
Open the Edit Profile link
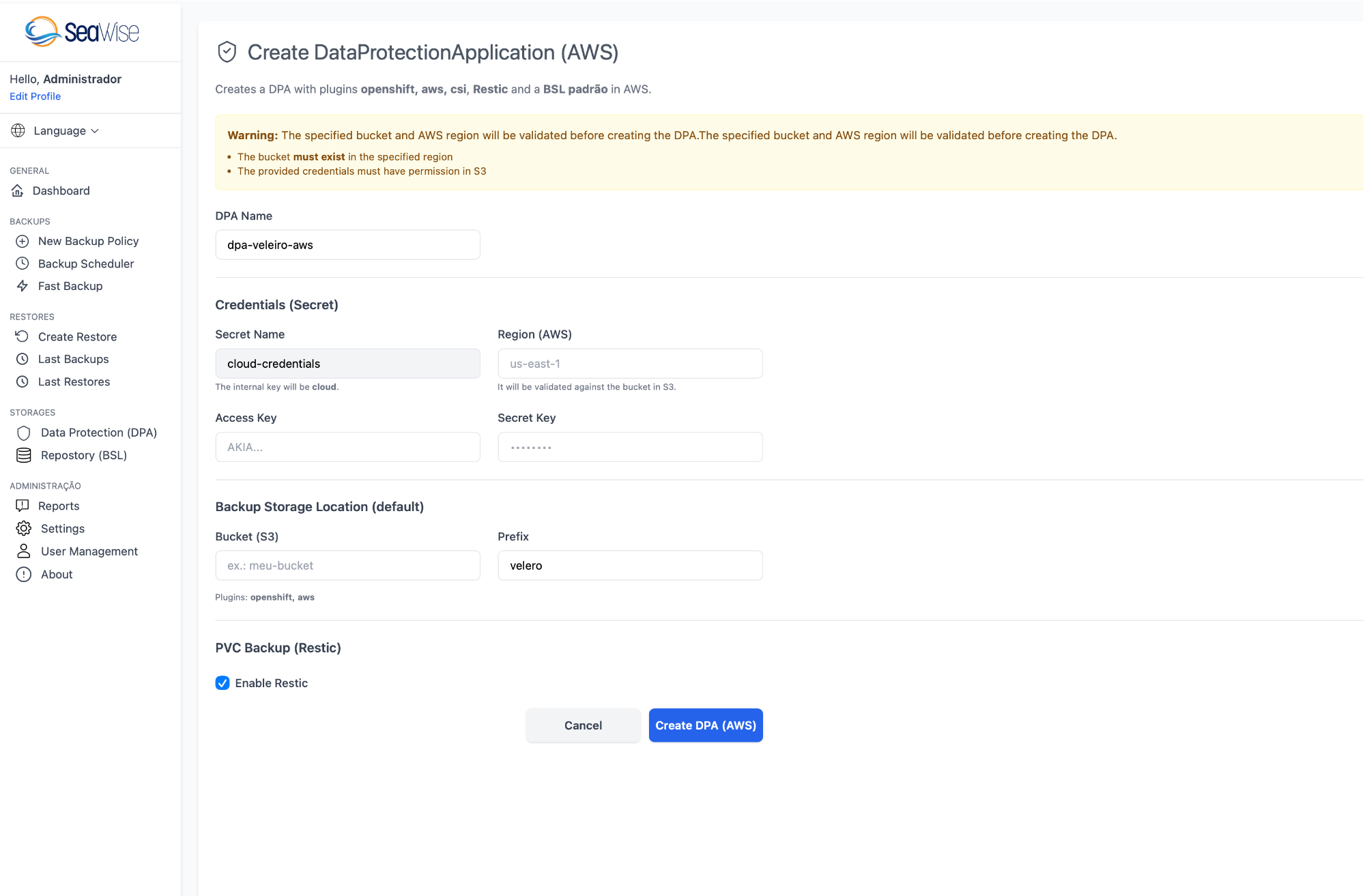click(x=35, y=96)
